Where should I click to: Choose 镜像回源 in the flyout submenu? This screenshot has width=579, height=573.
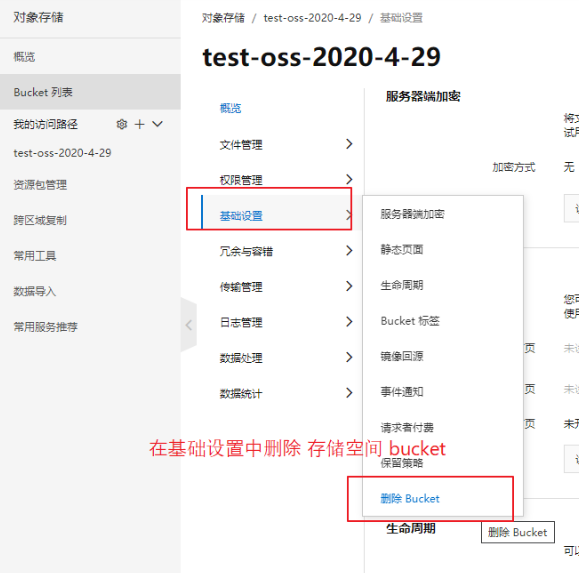pos(402,356)
